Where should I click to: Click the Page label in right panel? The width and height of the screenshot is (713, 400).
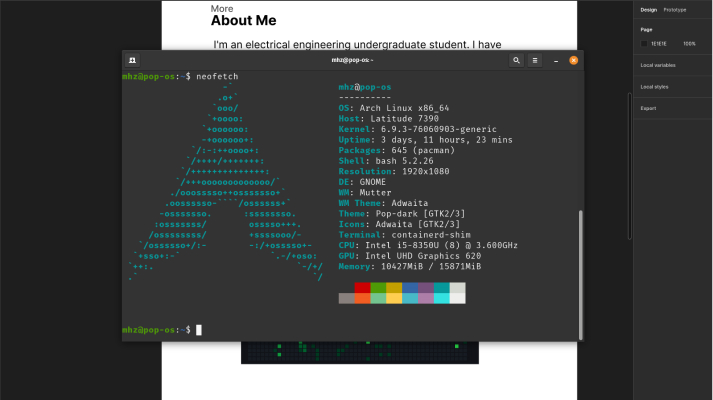click(x=646, y=30)
